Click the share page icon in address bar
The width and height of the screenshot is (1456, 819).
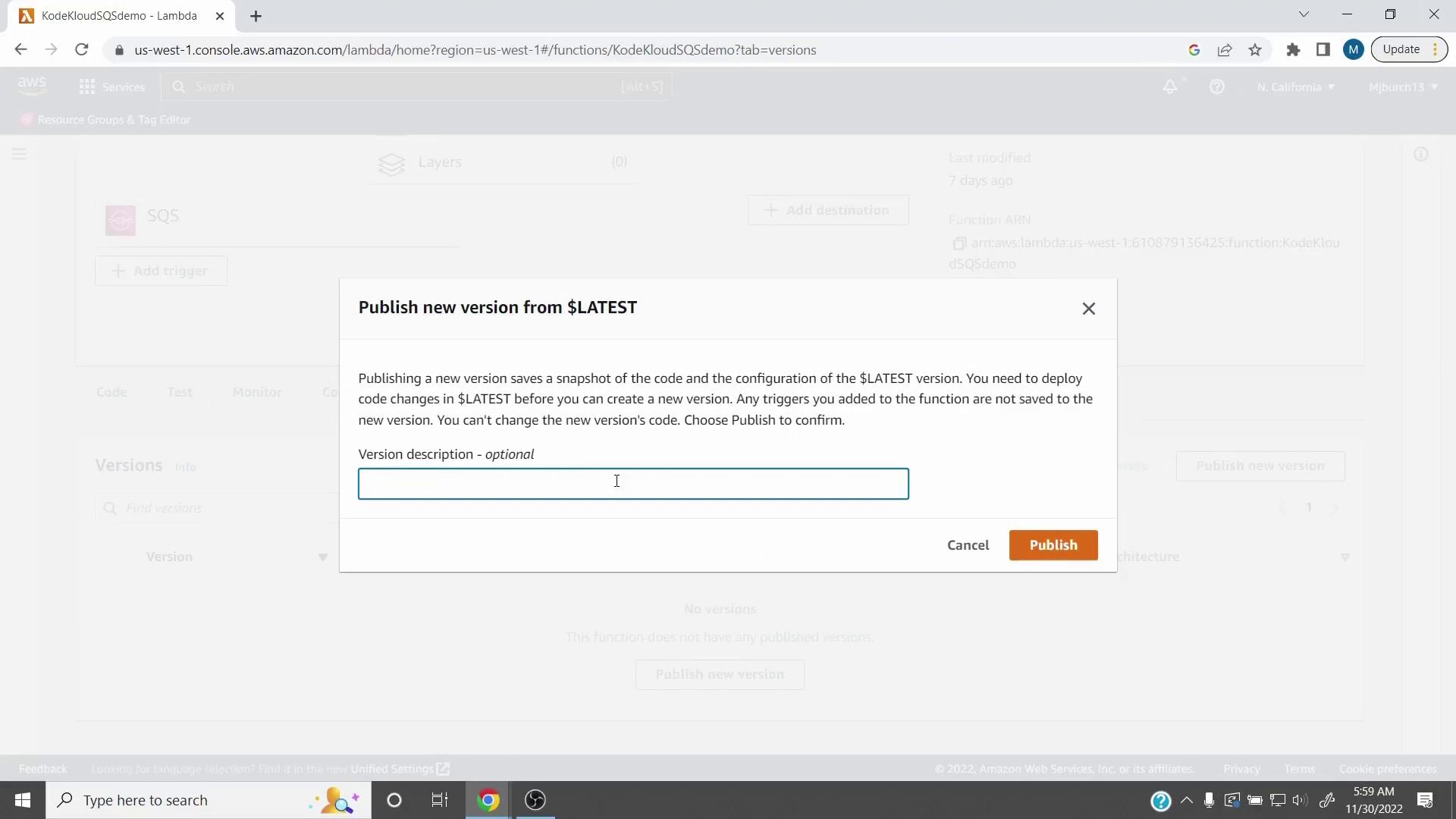pos(1225,50)
